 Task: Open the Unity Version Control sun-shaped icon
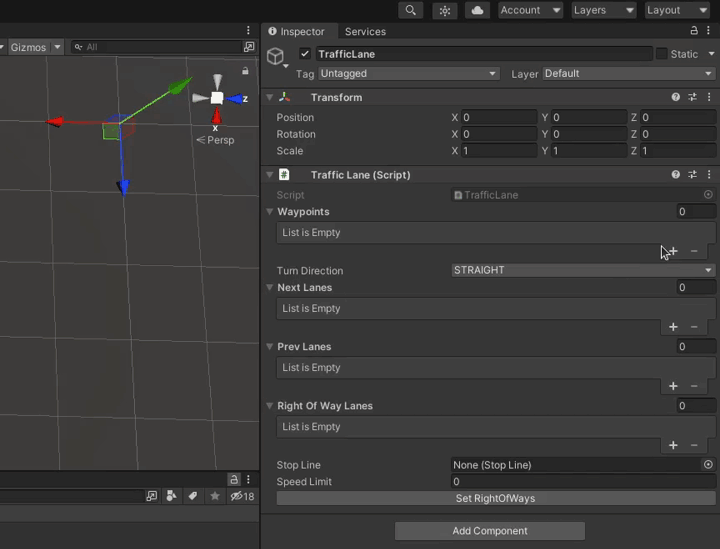pyautogui.click(x=444, y=10)
